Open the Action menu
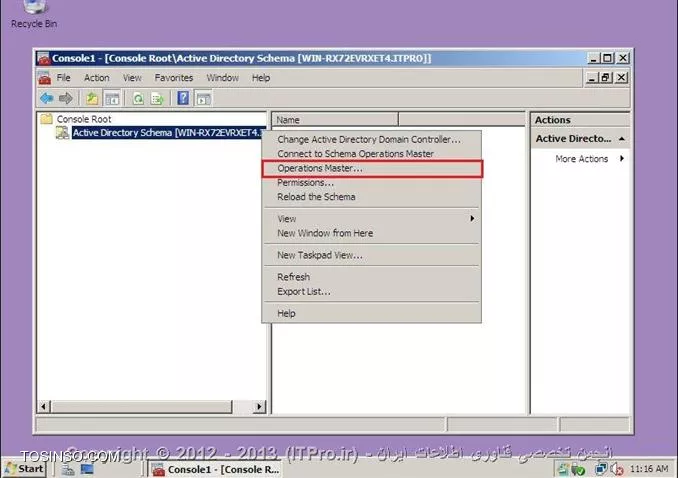 [96, 78]
